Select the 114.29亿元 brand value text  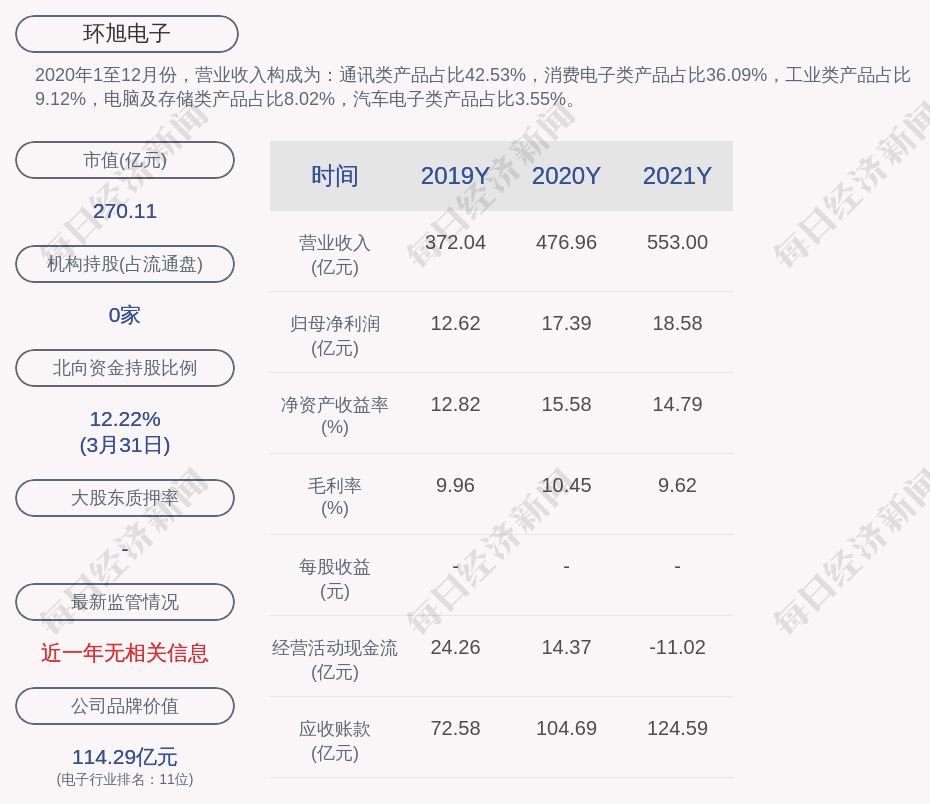pos(125,757)
